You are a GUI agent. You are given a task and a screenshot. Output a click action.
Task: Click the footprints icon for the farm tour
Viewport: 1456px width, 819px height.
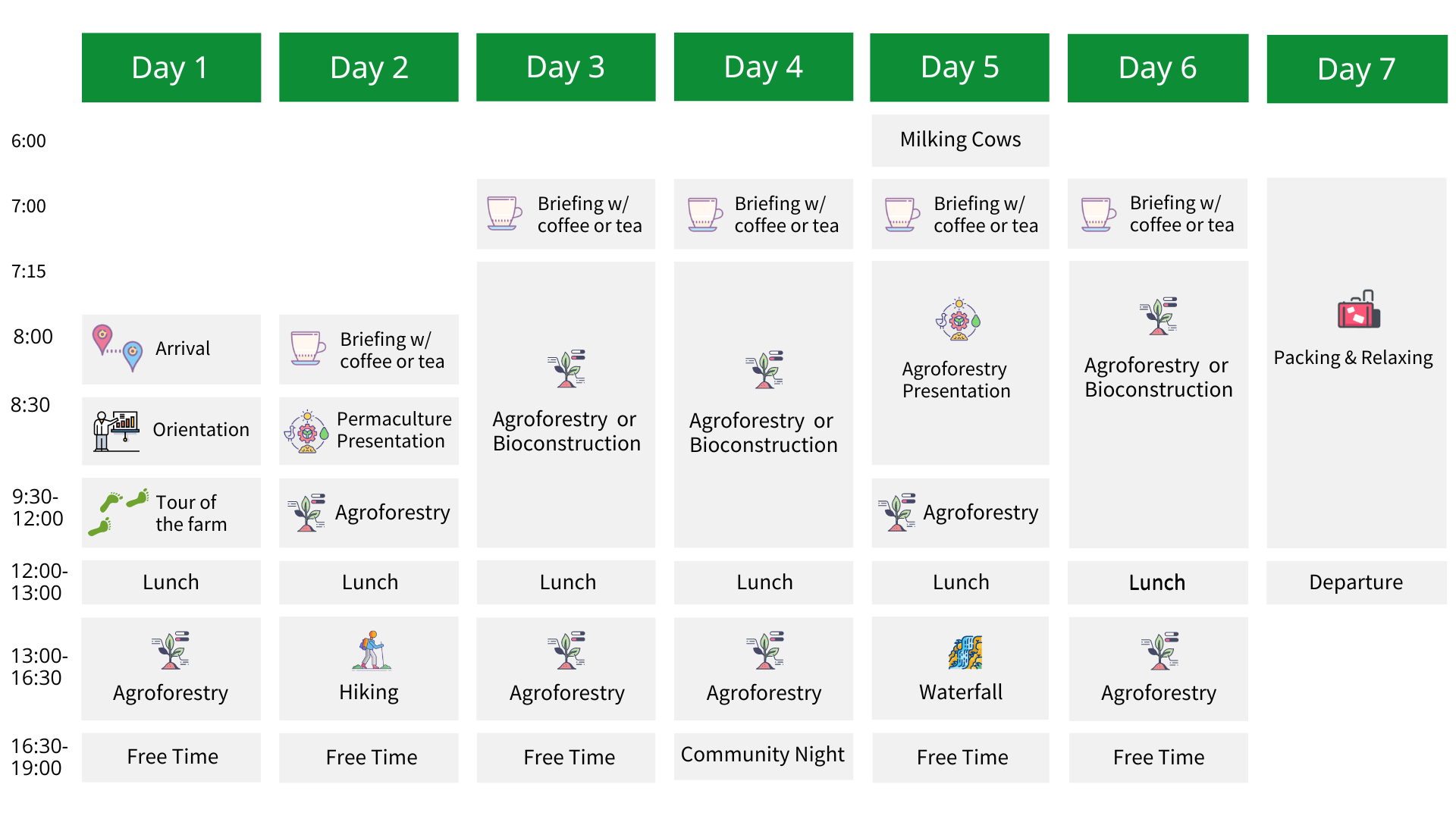(118, 513)
